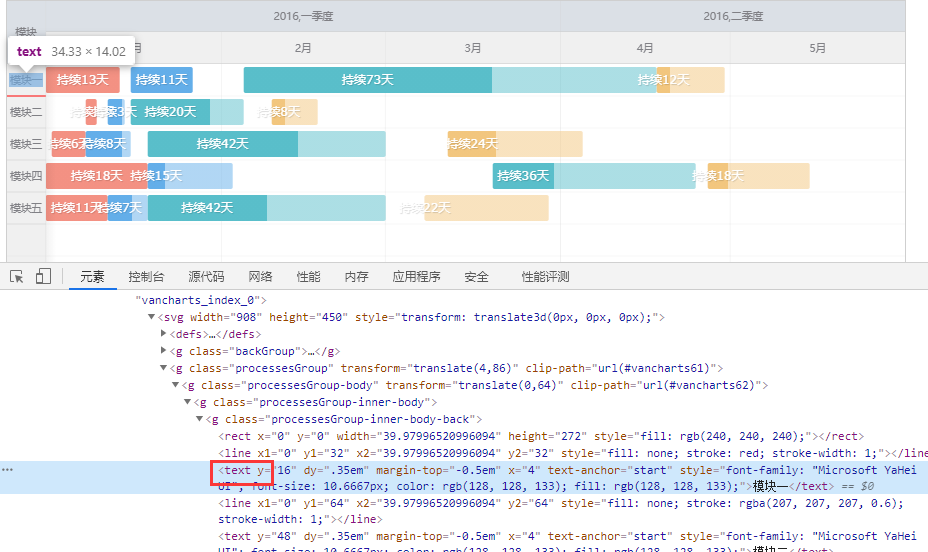Click the orange 持续22天 bar
Image resolution: width=928 pixels, height=552 pixels.
[x=486, y=208]
